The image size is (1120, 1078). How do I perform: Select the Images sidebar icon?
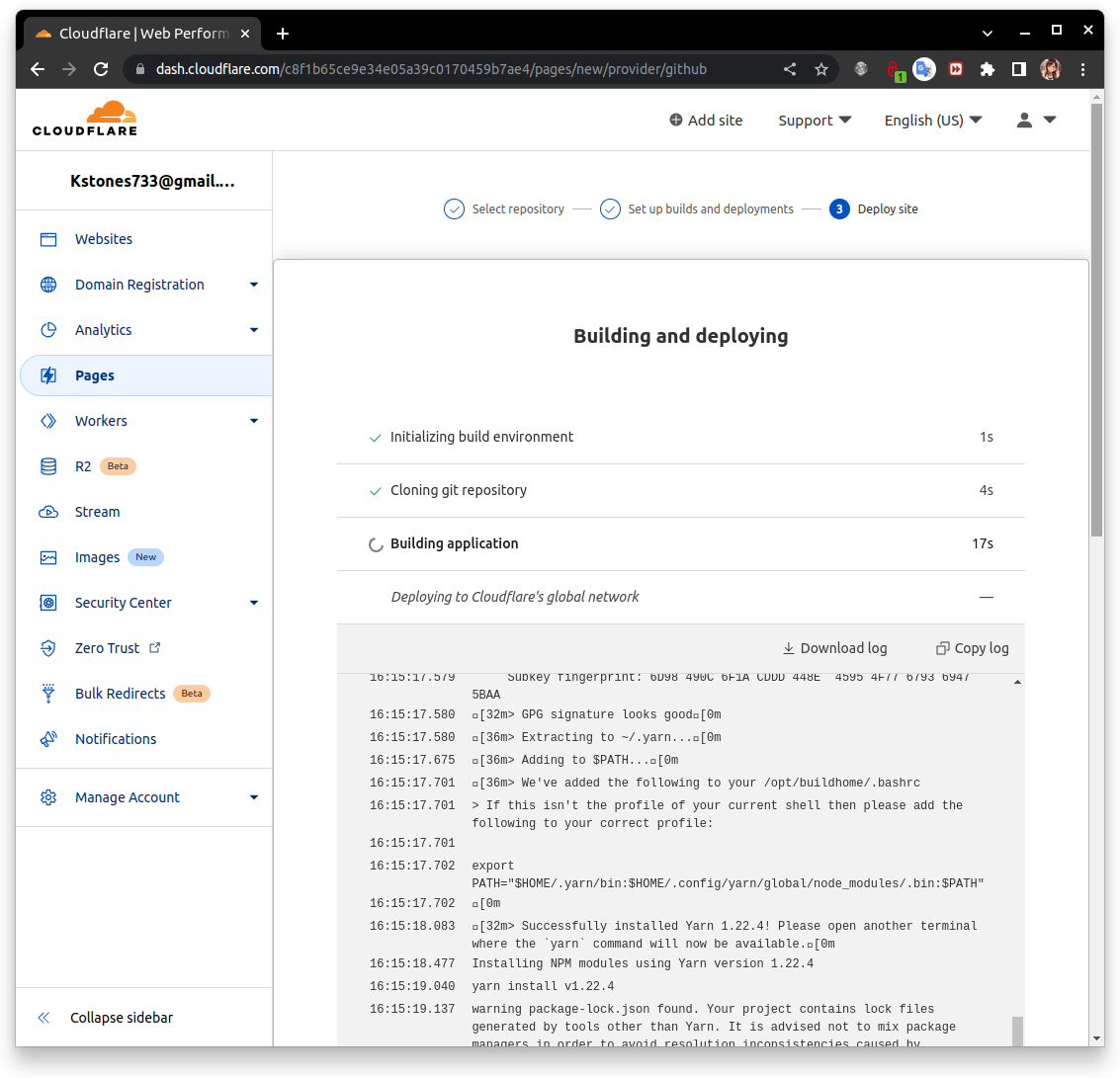point(48,556)
